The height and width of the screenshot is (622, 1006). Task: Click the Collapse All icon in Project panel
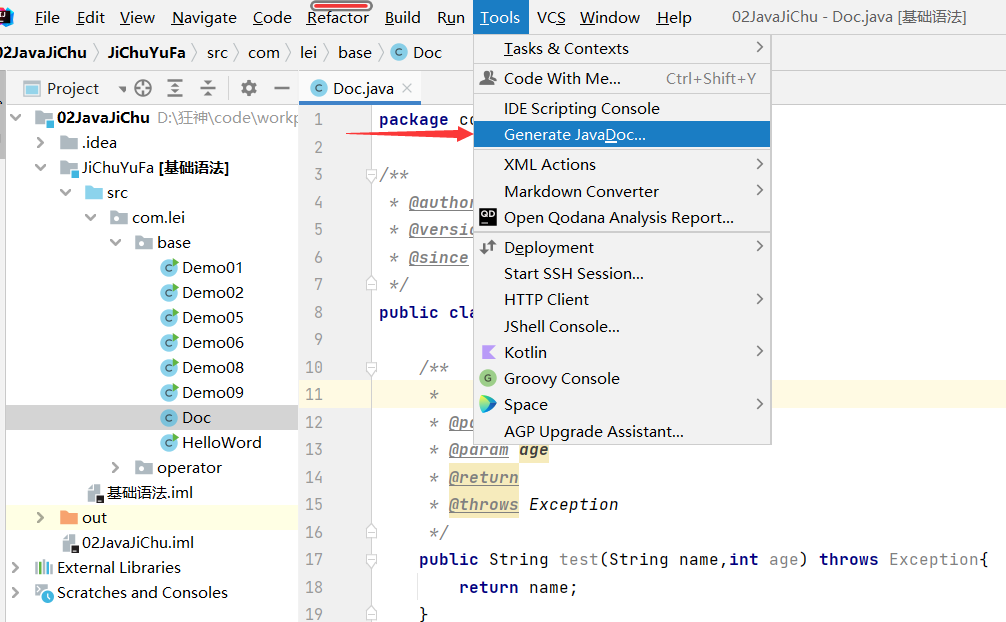(208, 88)
